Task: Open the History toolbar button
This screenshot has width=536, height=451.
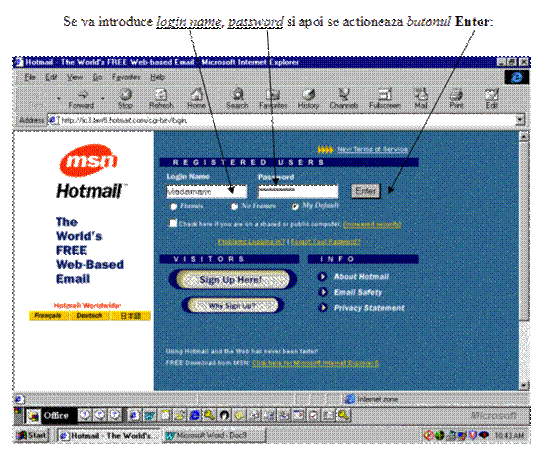Action: [x=308, y=99]
